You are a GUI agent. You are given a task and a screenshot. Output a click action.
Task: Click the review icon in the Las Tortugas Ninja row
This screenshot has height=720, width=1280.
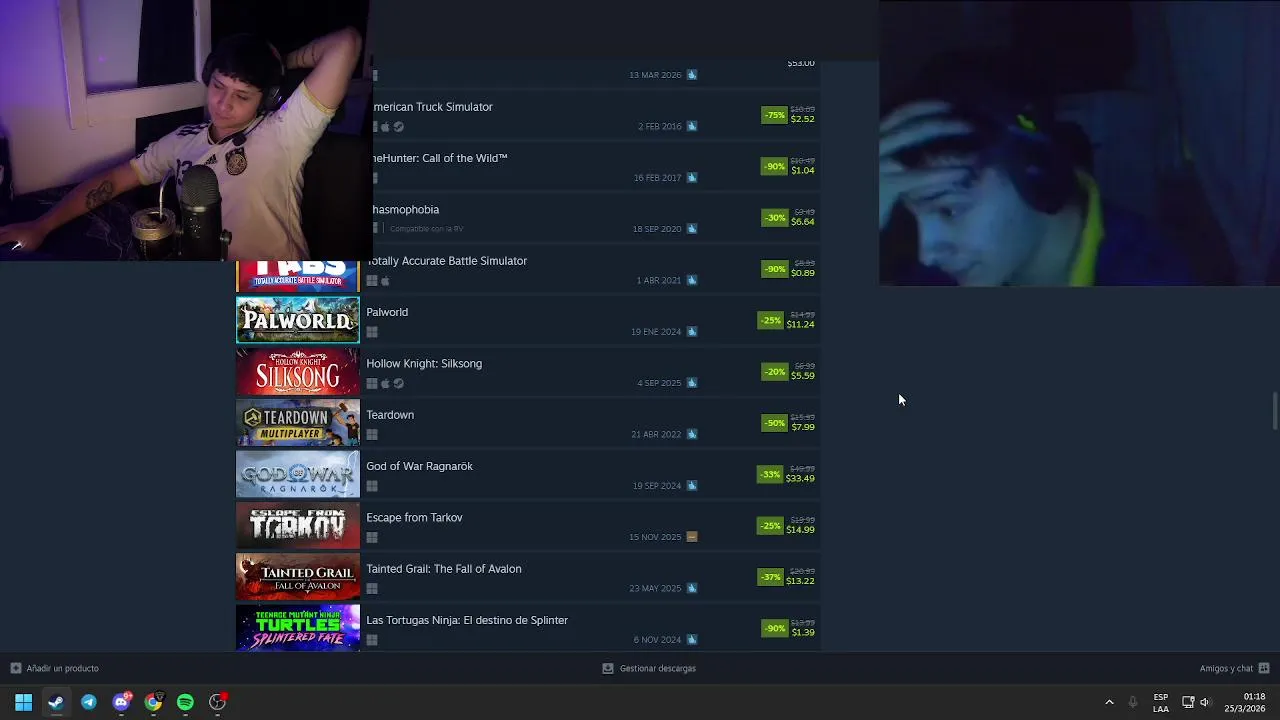(692, 640)
